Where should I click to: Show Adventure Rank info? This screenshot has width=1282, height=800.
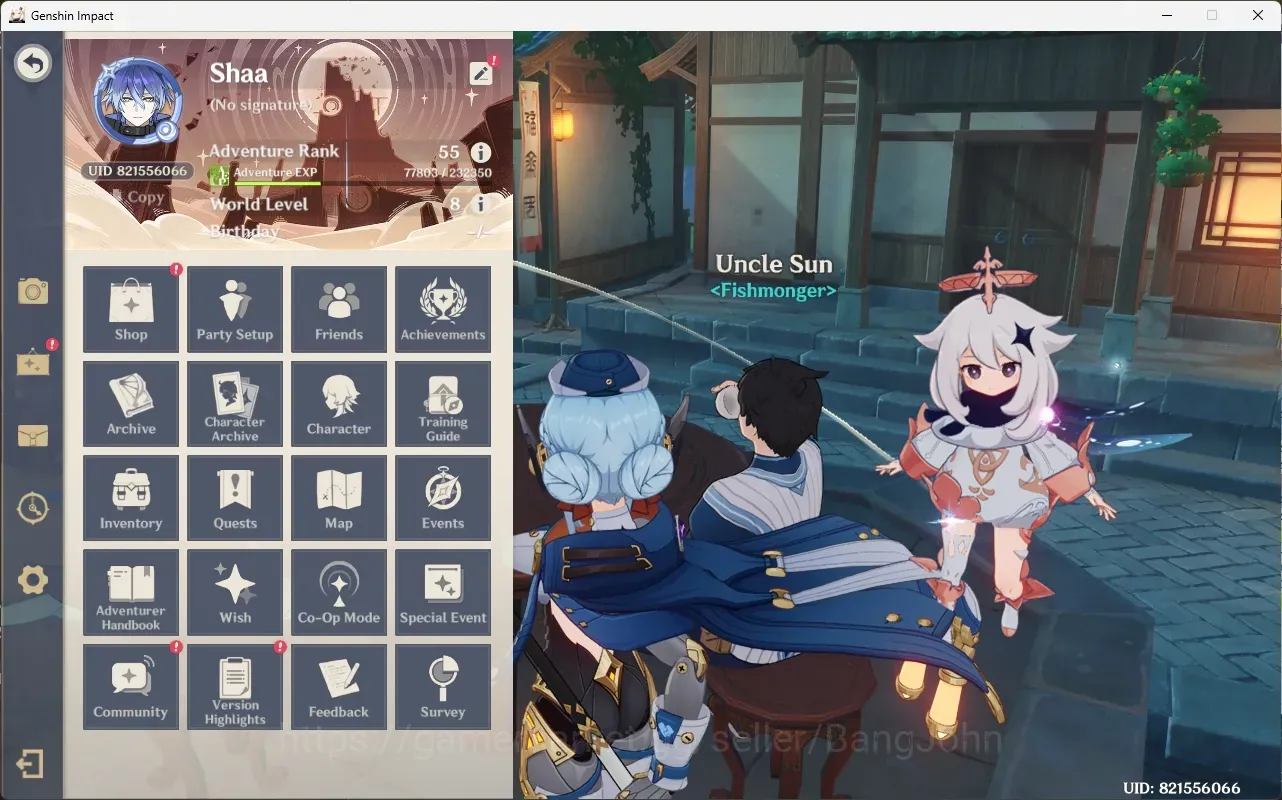coord(481,153)
